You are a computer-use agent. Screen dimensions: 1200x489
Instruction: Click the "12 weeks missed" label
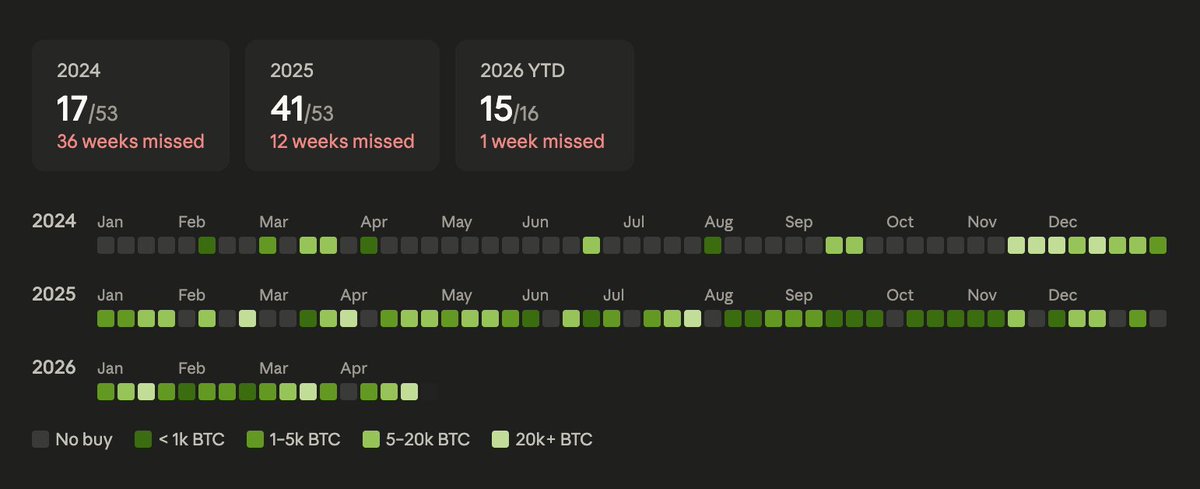point(342,141)
